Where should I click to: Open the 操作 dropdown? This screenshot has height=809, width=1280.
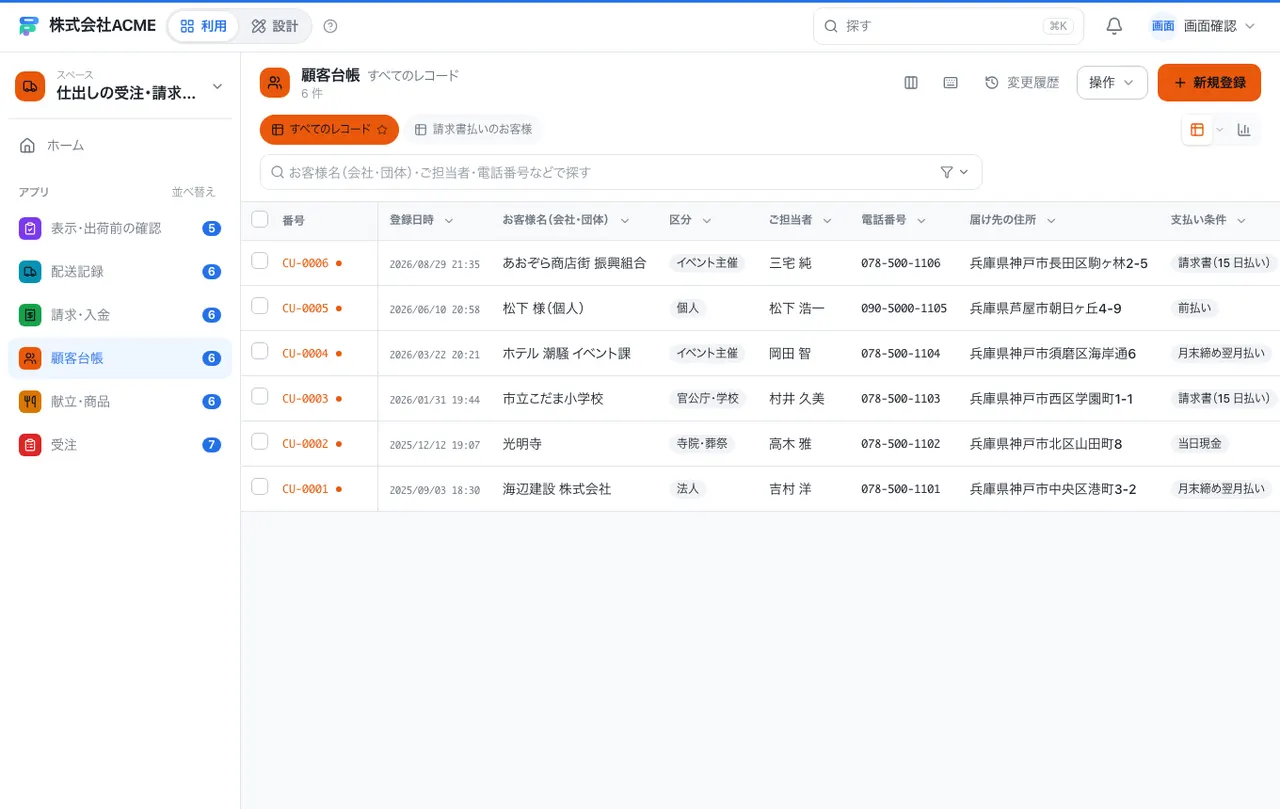pos(1112,83)
